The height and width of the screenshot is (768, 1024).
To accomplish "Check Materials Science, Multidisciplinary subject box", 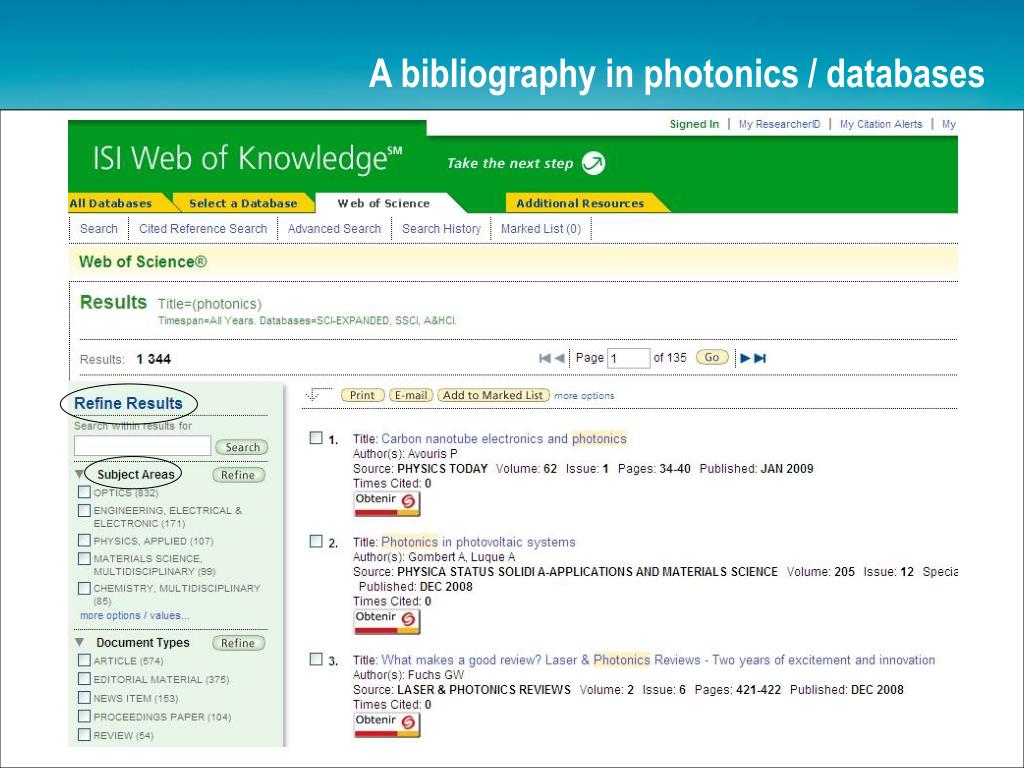I will click(x=84, y=558).
